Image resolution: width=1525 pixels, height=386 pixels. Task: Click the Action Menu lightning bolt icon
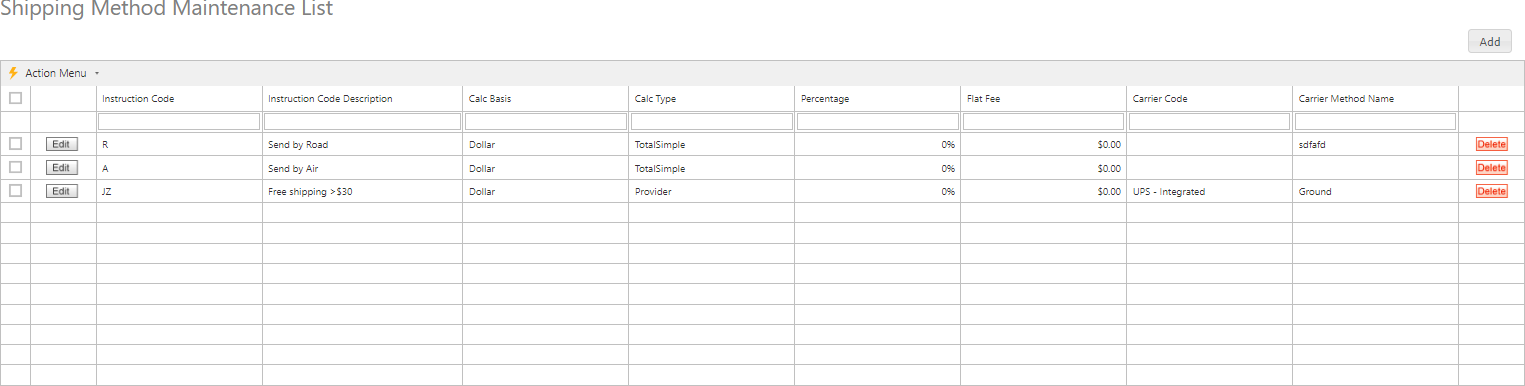(13, 73)
